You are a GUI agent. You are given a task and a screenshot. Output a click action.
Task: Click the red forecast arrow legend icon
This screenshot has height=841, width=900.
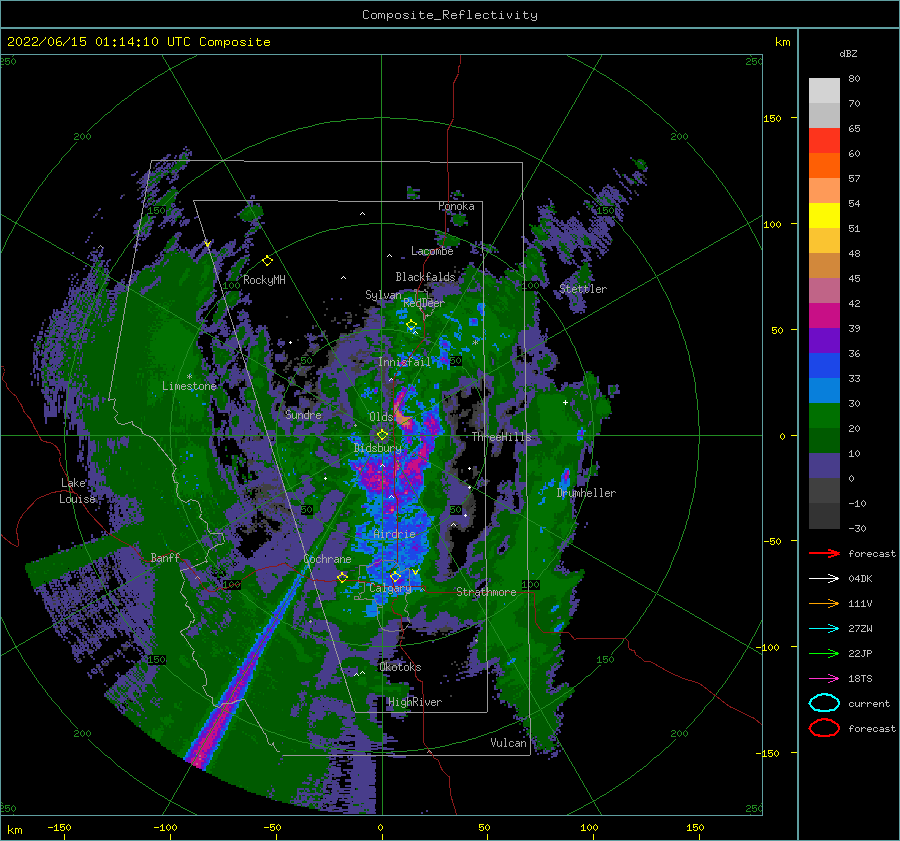pos(824,553)
